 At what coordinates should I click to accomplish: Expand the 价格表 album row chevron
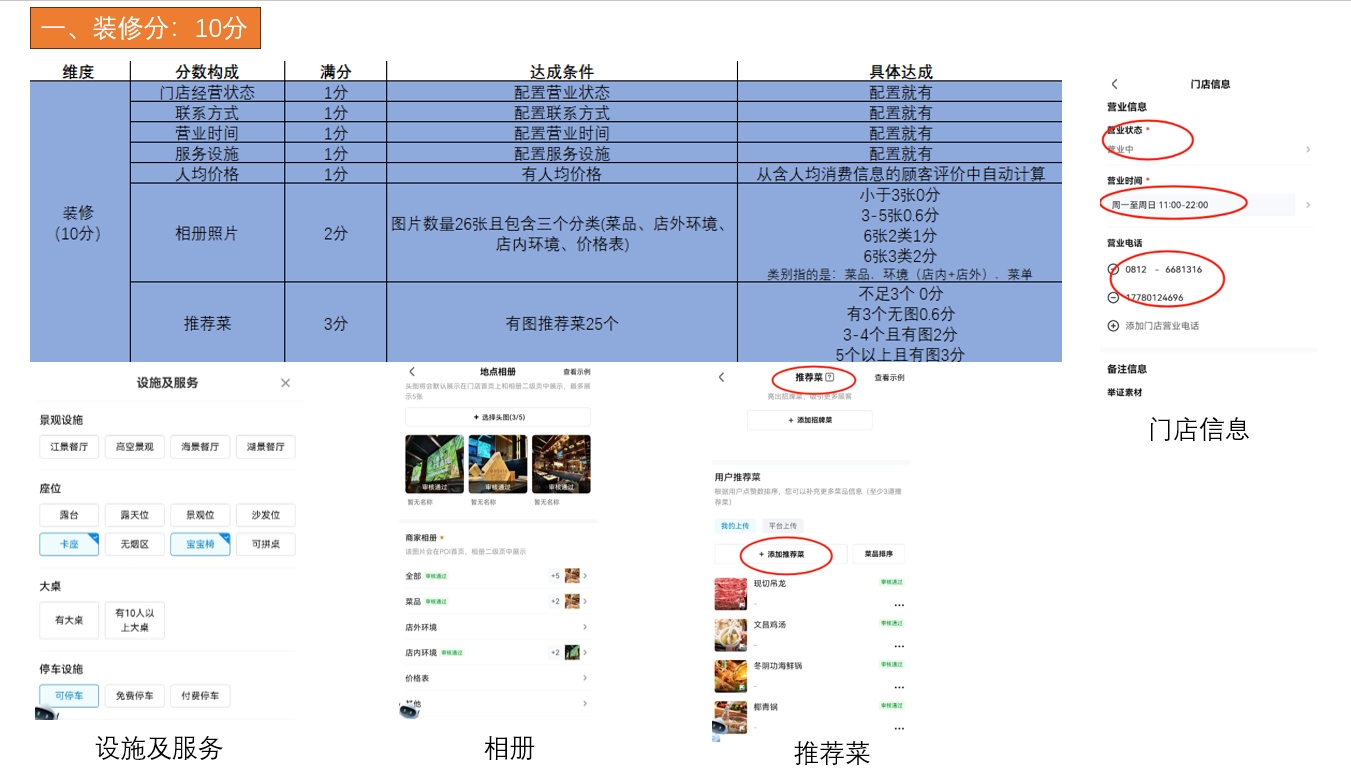click(x=585, y=678)
